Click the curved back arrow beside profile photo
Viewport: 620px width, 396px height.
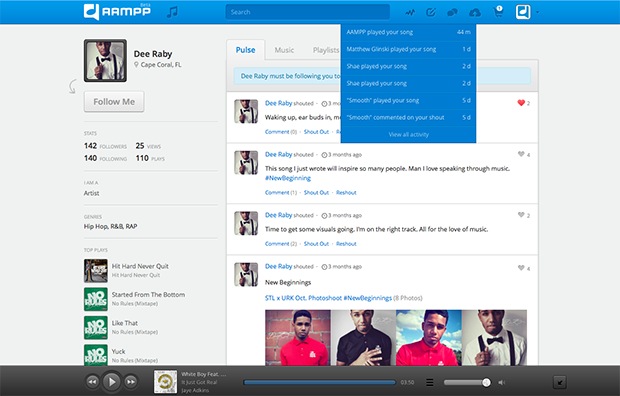72,87
